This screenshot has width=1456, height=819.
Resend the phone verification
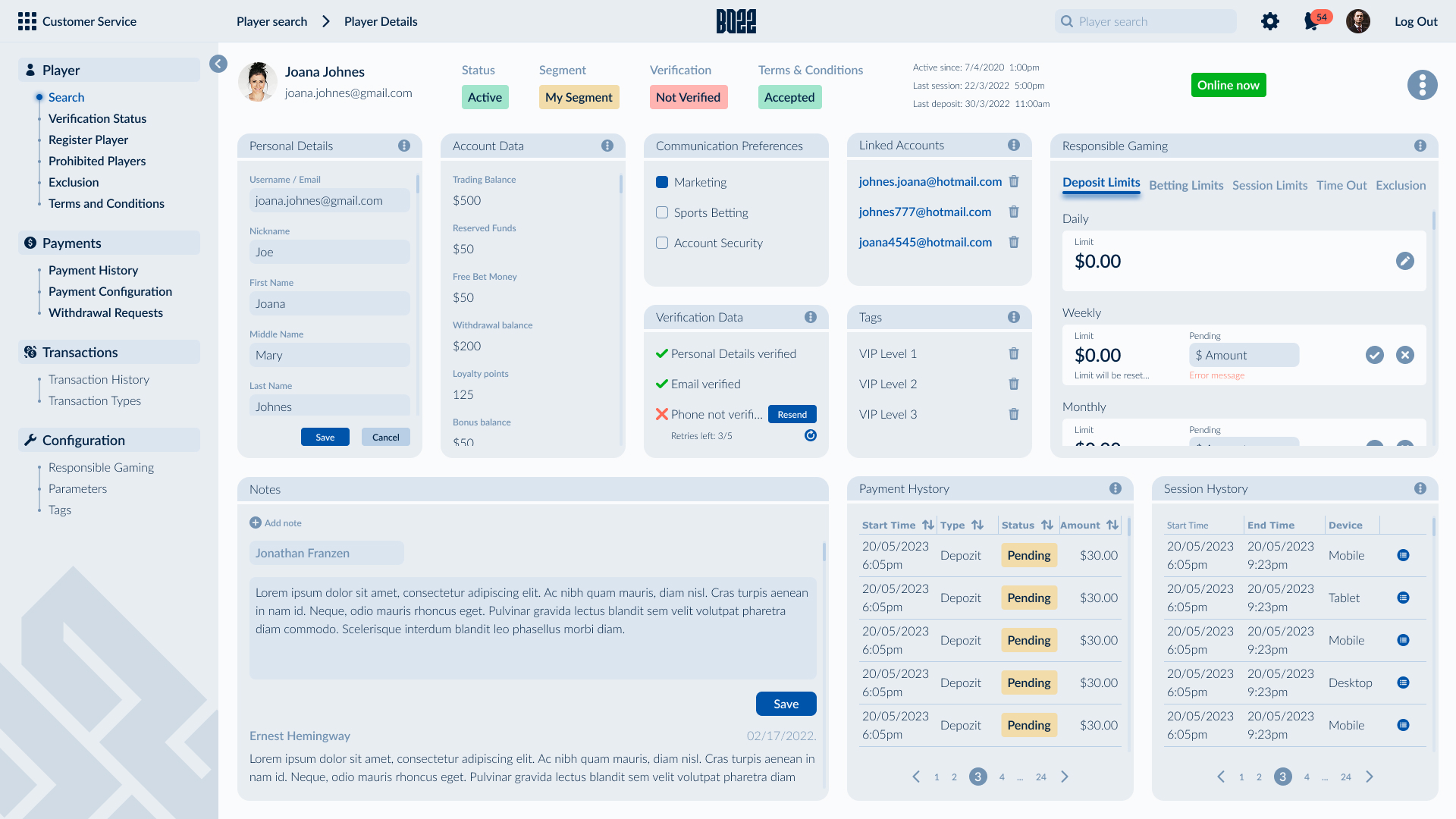pyautogui.click(x=792, y=414)
